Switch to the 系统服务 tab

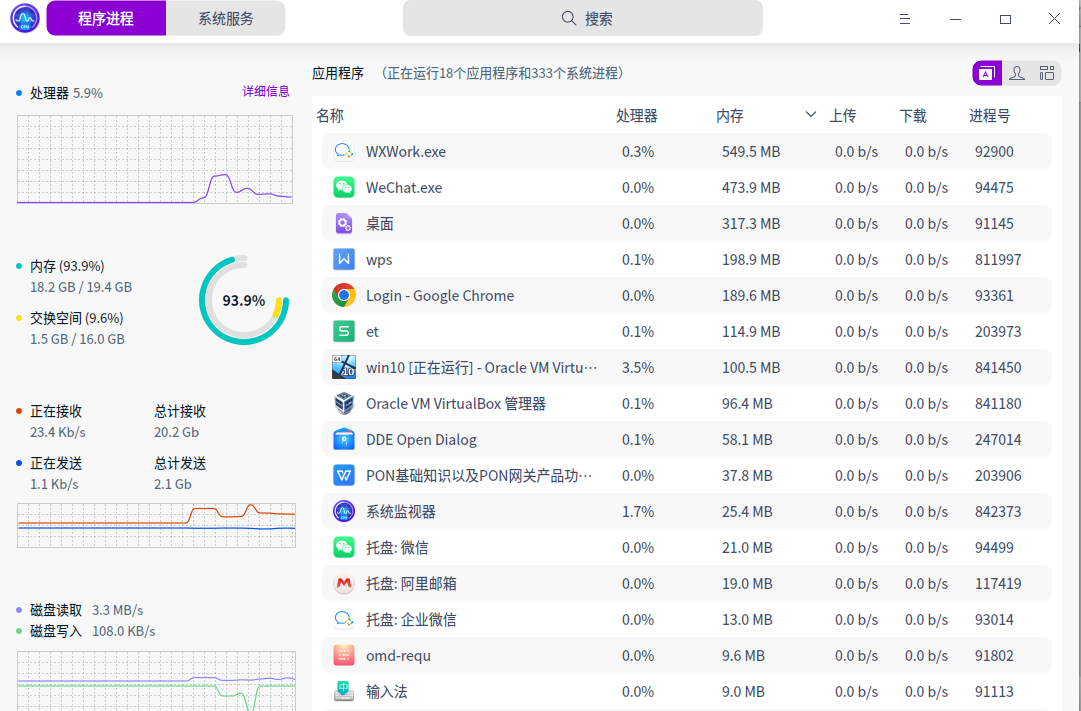[x=225, y=18]
